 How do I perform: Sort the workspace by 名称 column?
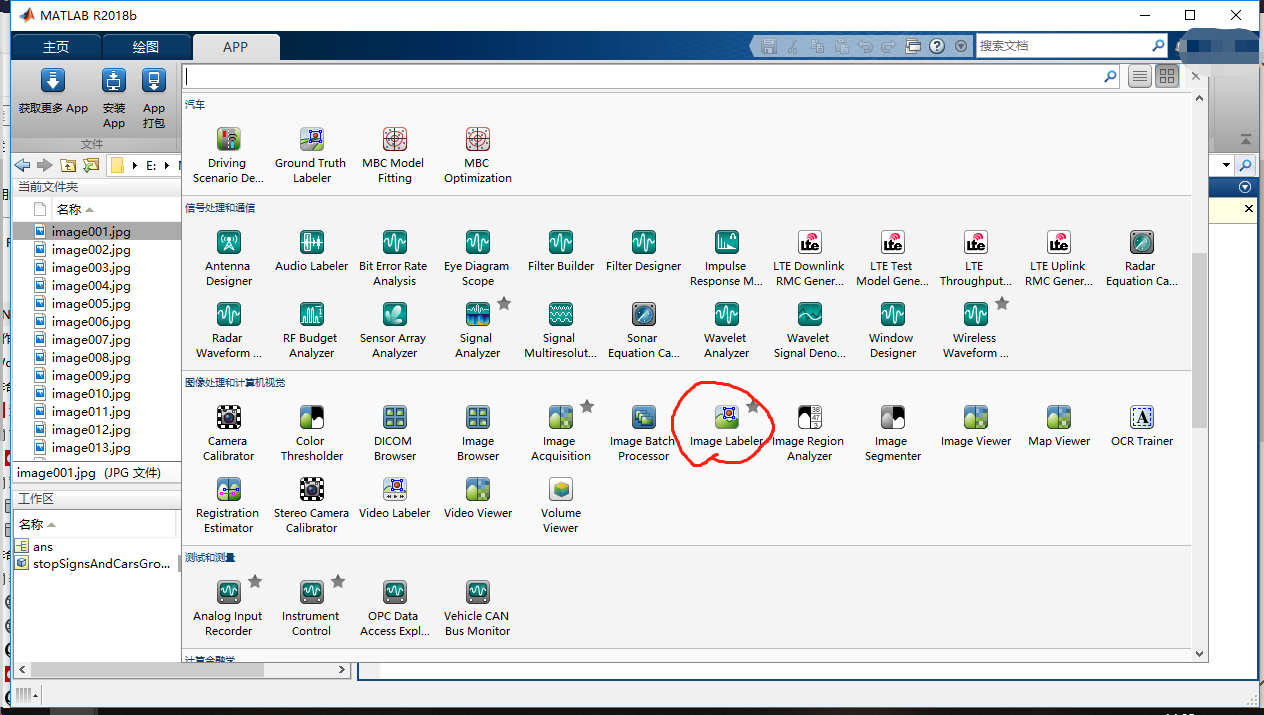pyautogui.click(x=38, y=525)
